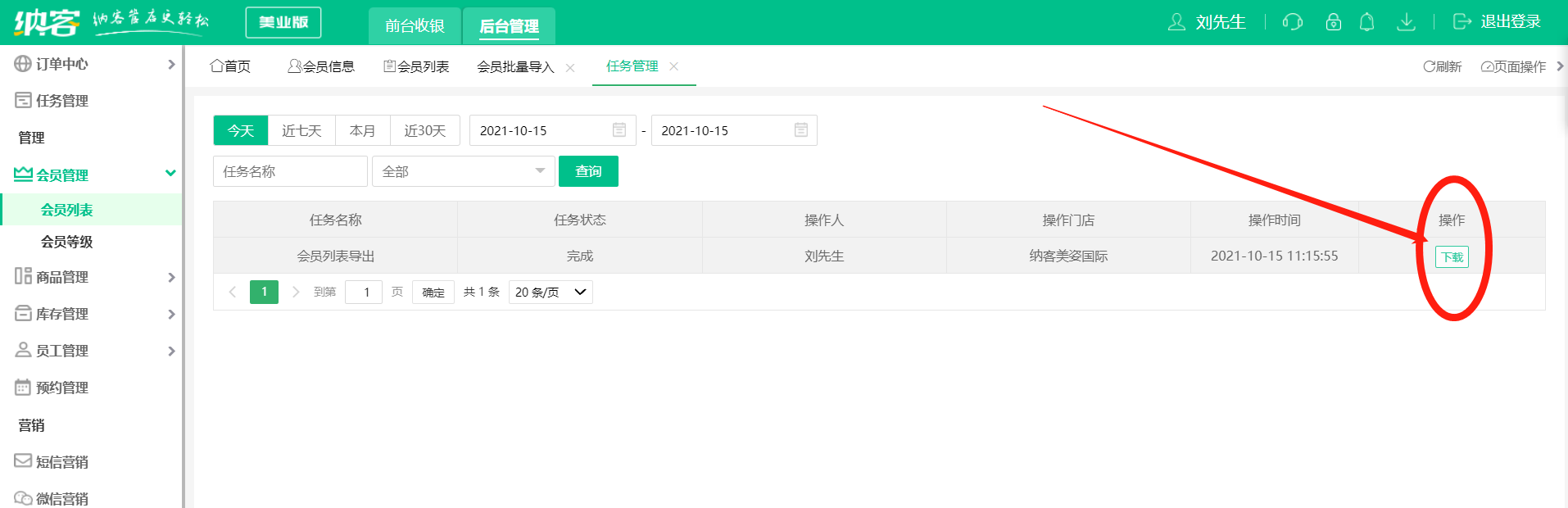Open the 会员批量导入 tab
The width and height of the screenshot is (1568, 508).
coord(515,67)
